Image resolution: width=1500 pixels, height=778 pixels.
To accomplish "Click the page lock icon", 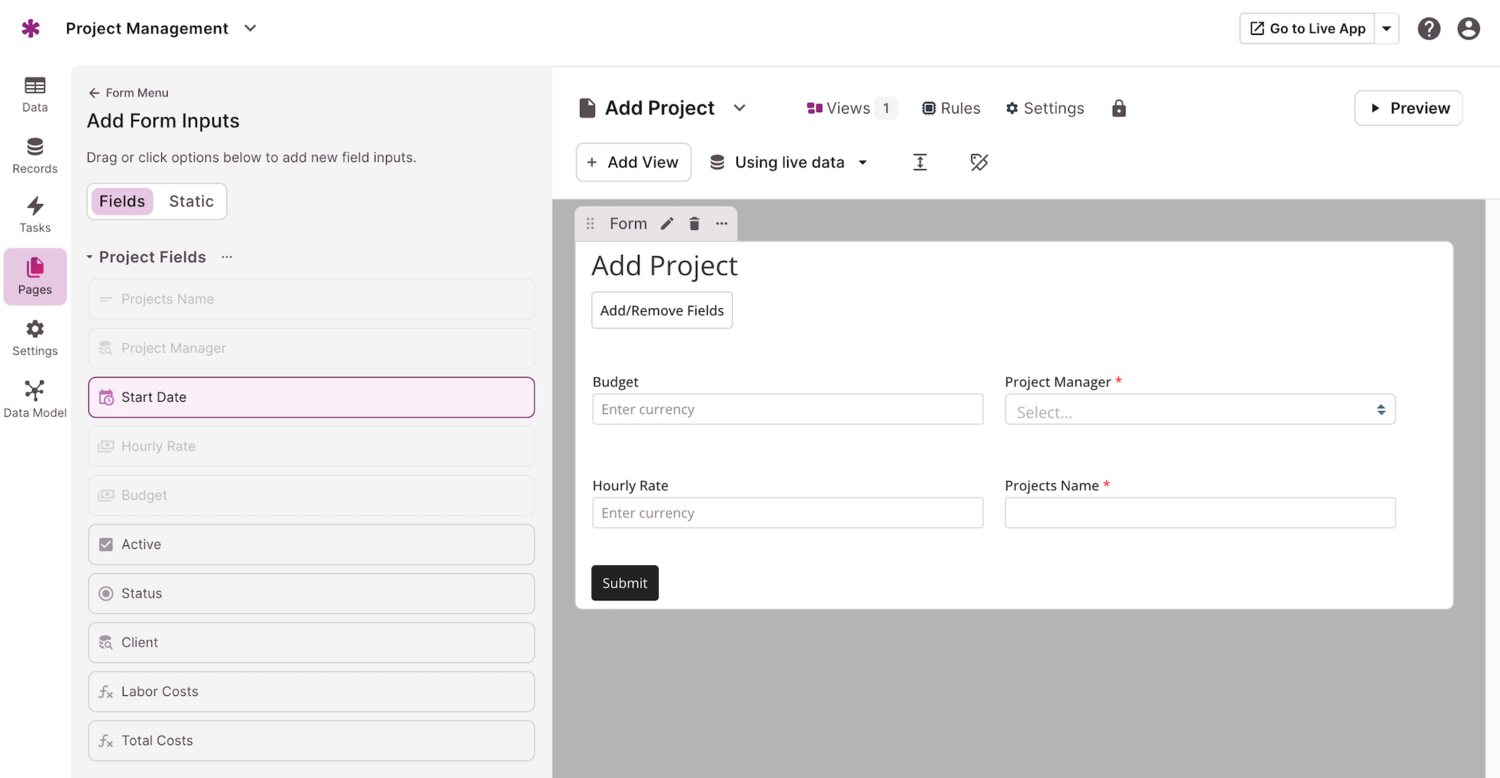I will pyautogui.click(x=1119, y=108).
